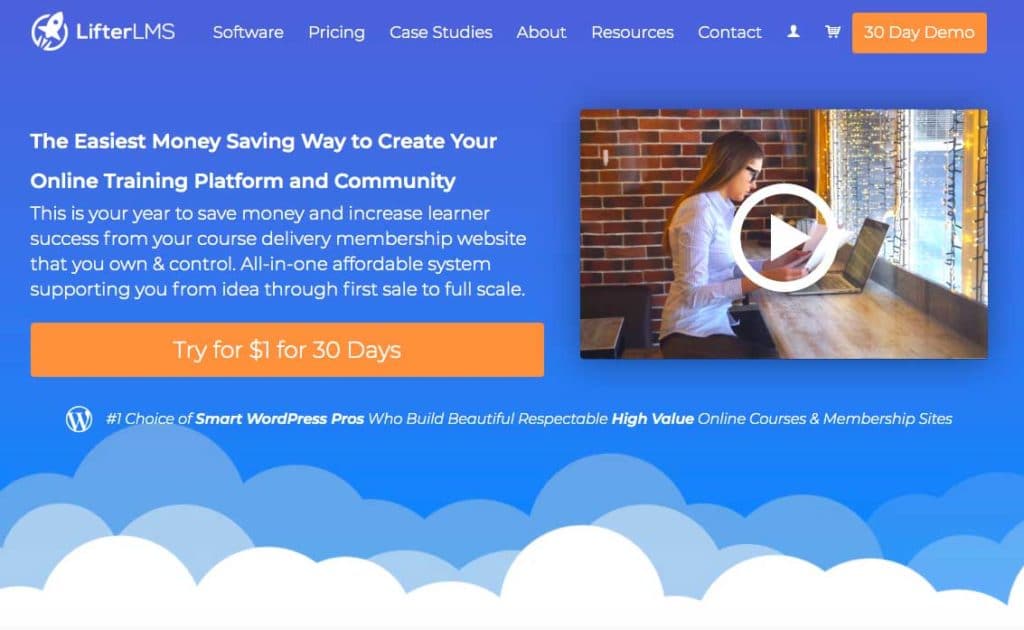Image resolution: width=1024 pixels, height=630 pixels.
Task: Open the user account icon
Action: pos(793,31)
